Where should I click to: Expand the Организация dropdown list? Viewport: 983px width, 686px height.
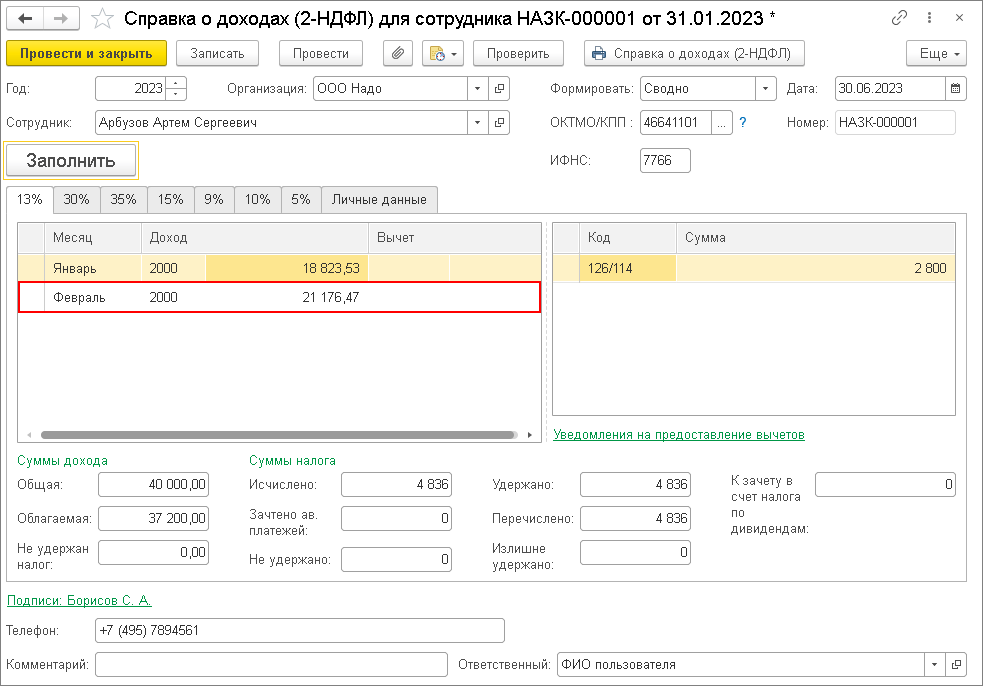tap(478, 88)
